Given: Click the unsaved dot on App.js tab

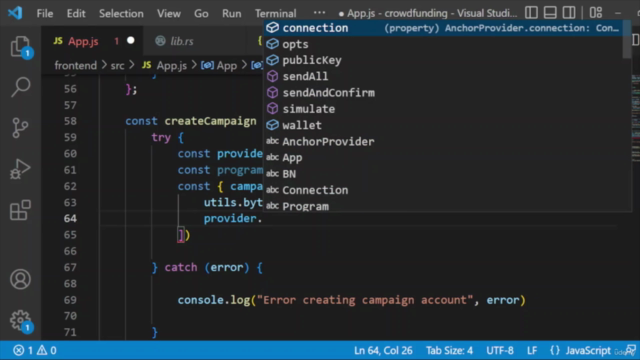Looking at the screenshot, I should tap(131, 40).
